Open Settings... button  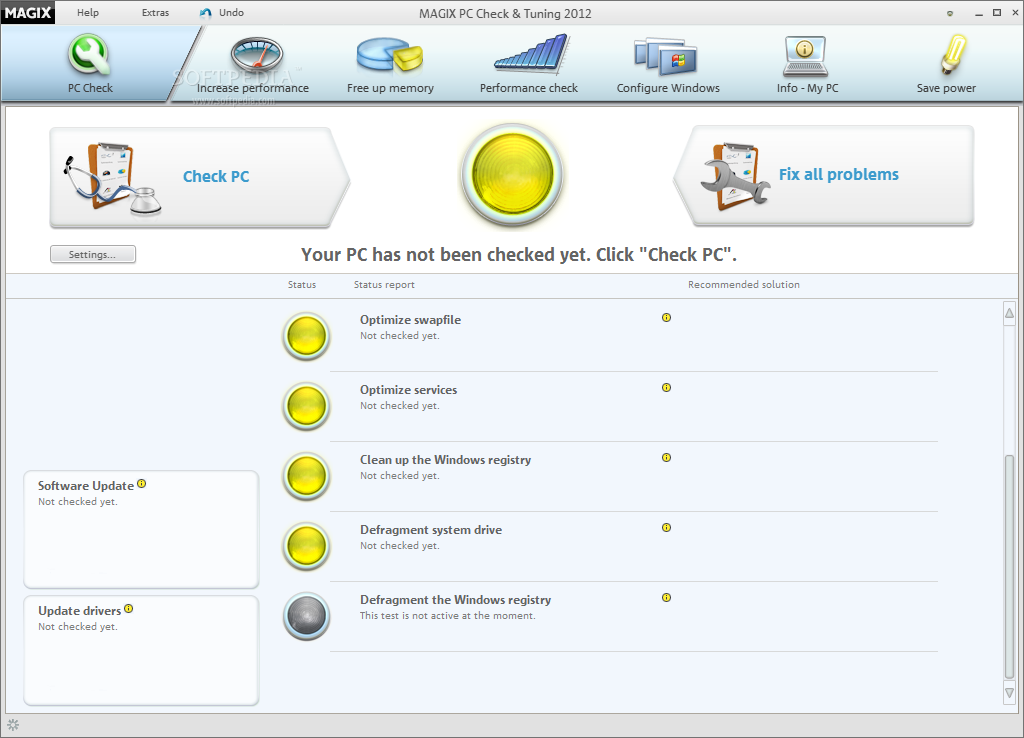tap(93, 254)
